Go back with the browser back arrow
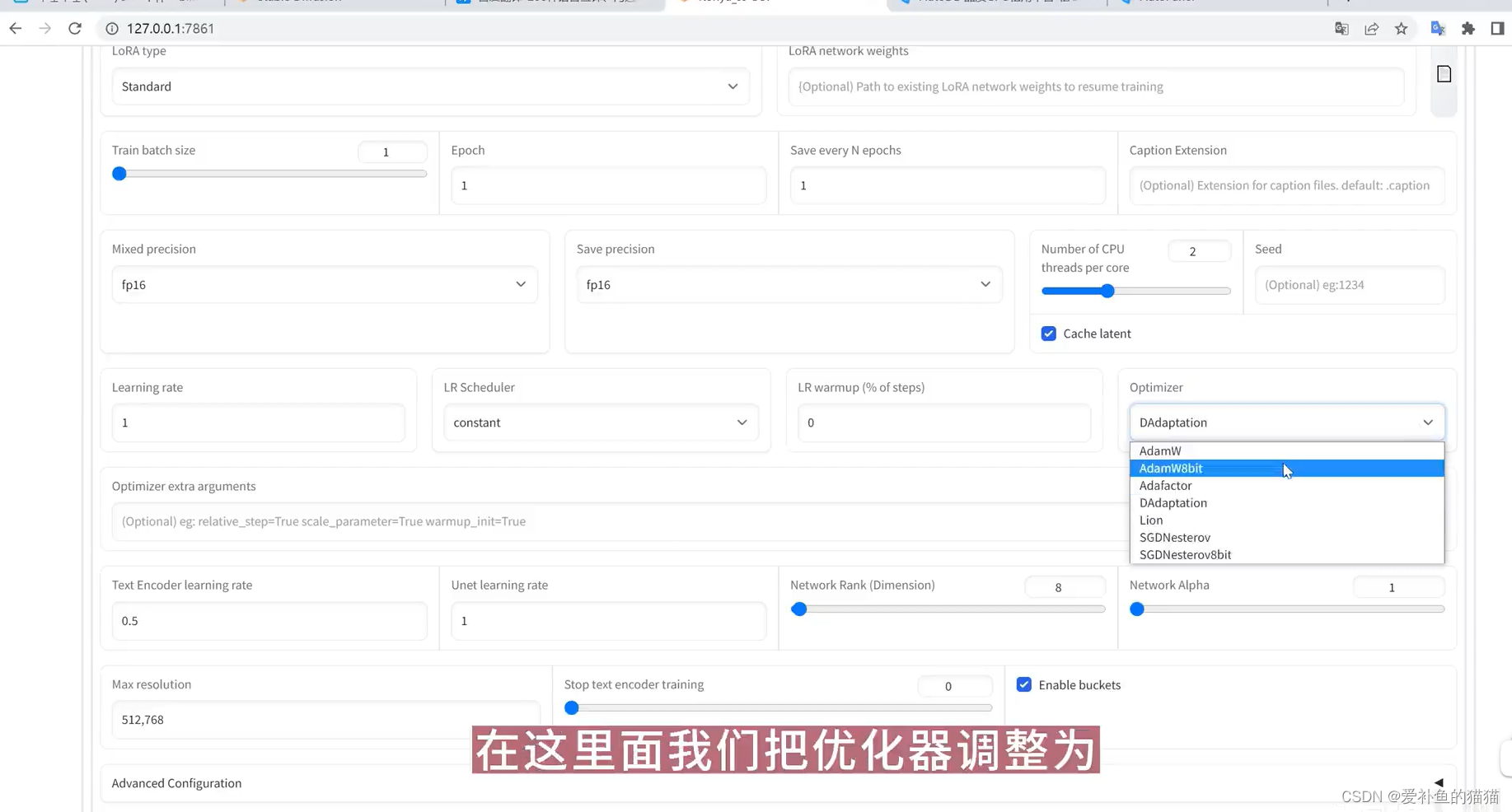This screenshot has width=1512, height=812. (16, 29)
